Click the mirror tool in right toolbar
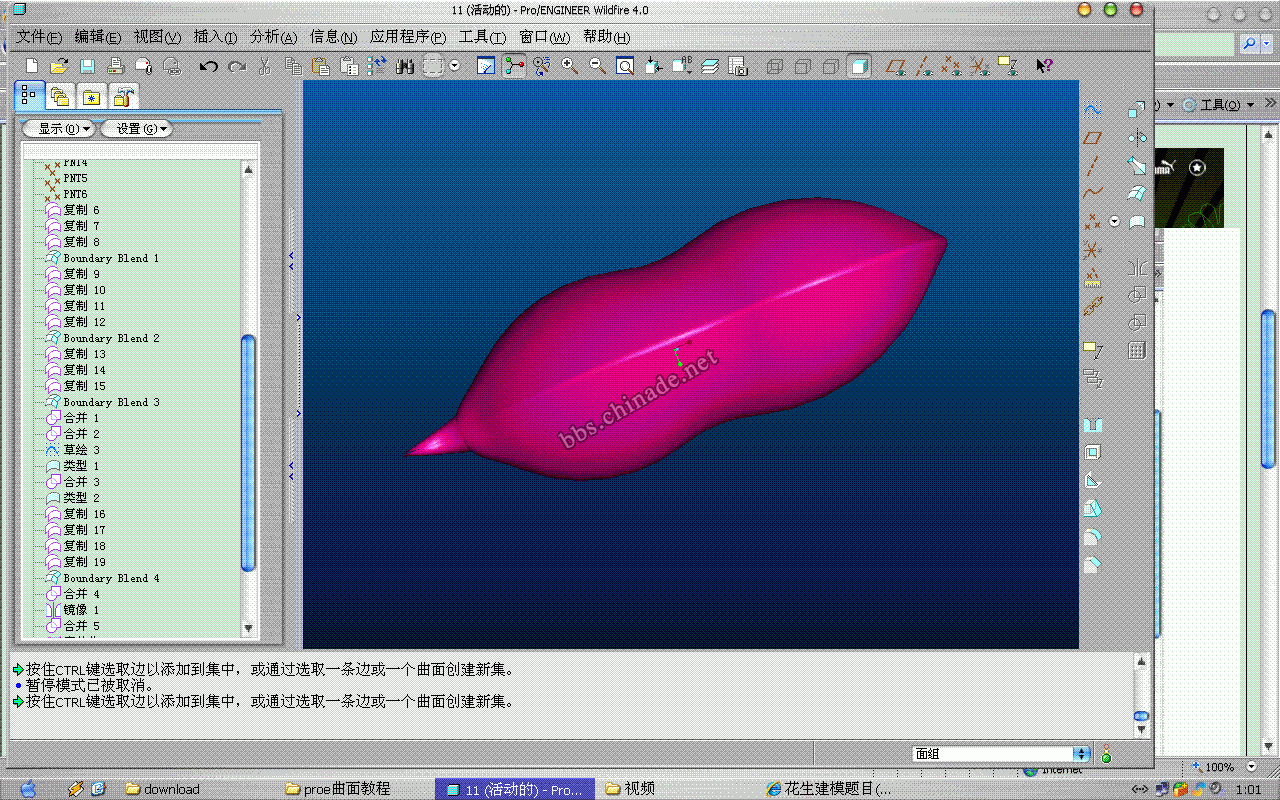The image size is (1280, 800). (x=1137, y=267)
